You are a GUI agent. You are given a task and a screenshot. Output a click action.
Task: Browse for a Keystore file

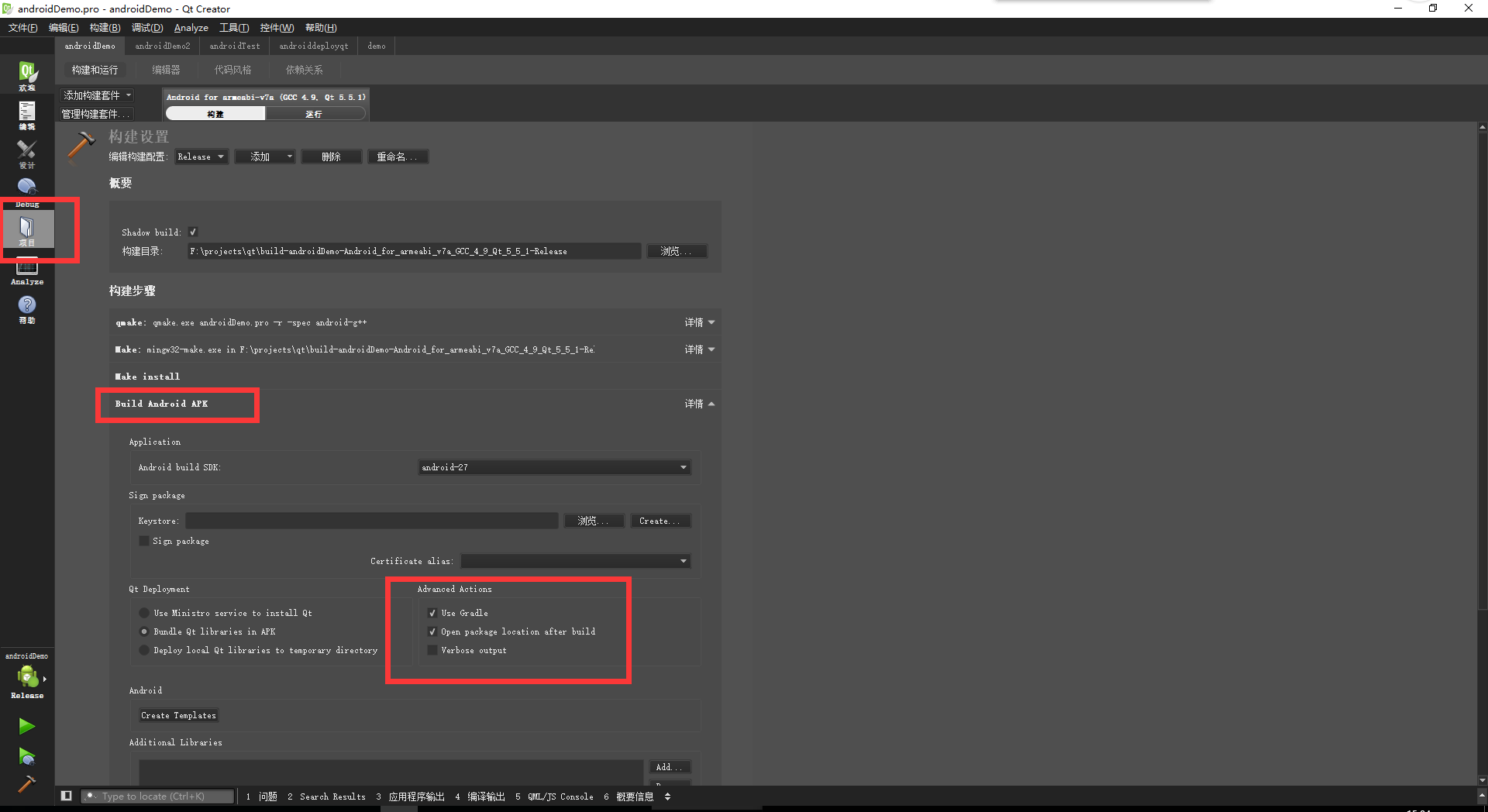click(594, 521)
